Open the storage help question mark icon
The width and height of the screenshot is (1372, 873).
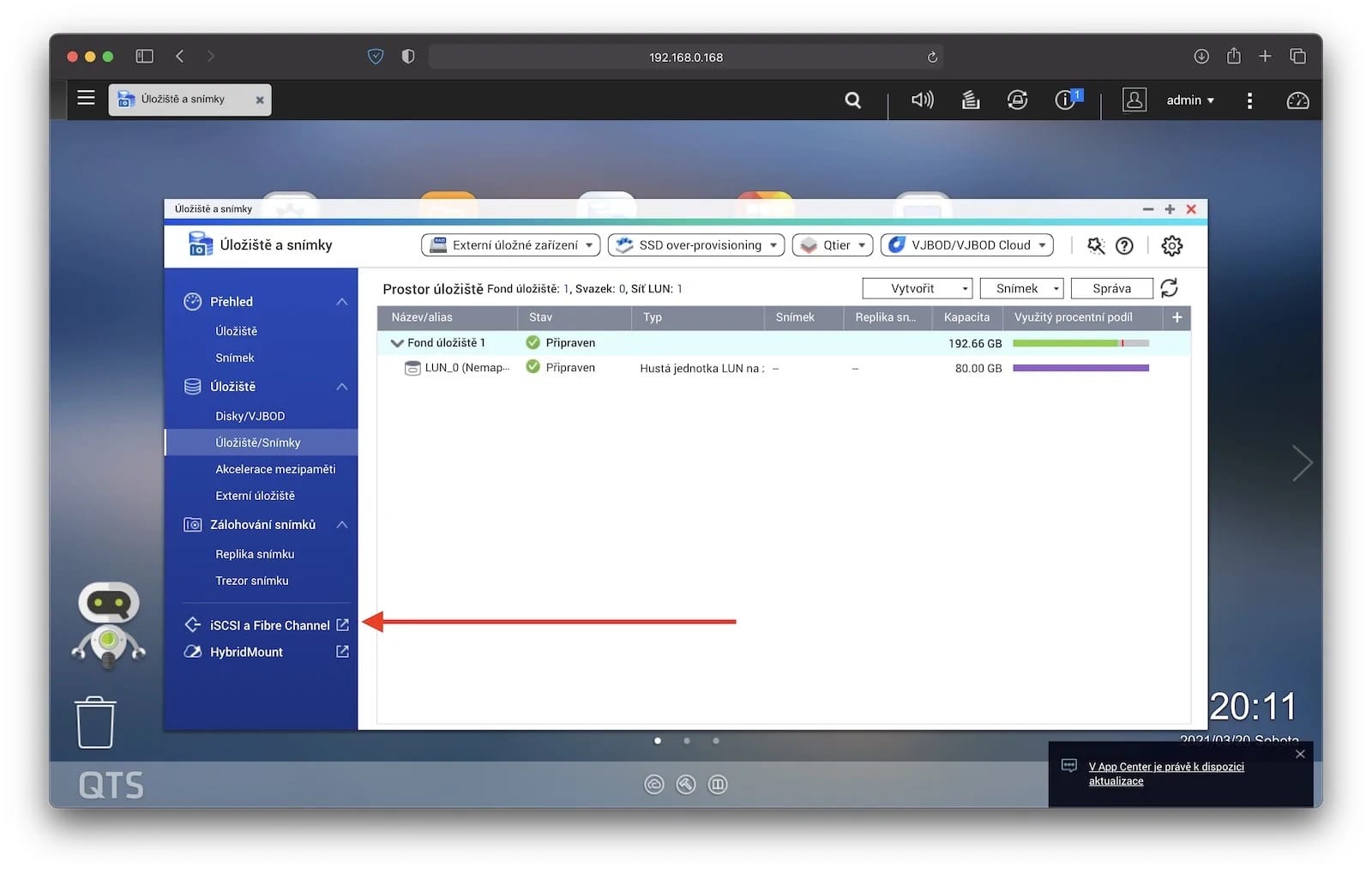pyautogui.click(x=1124, y=246)
